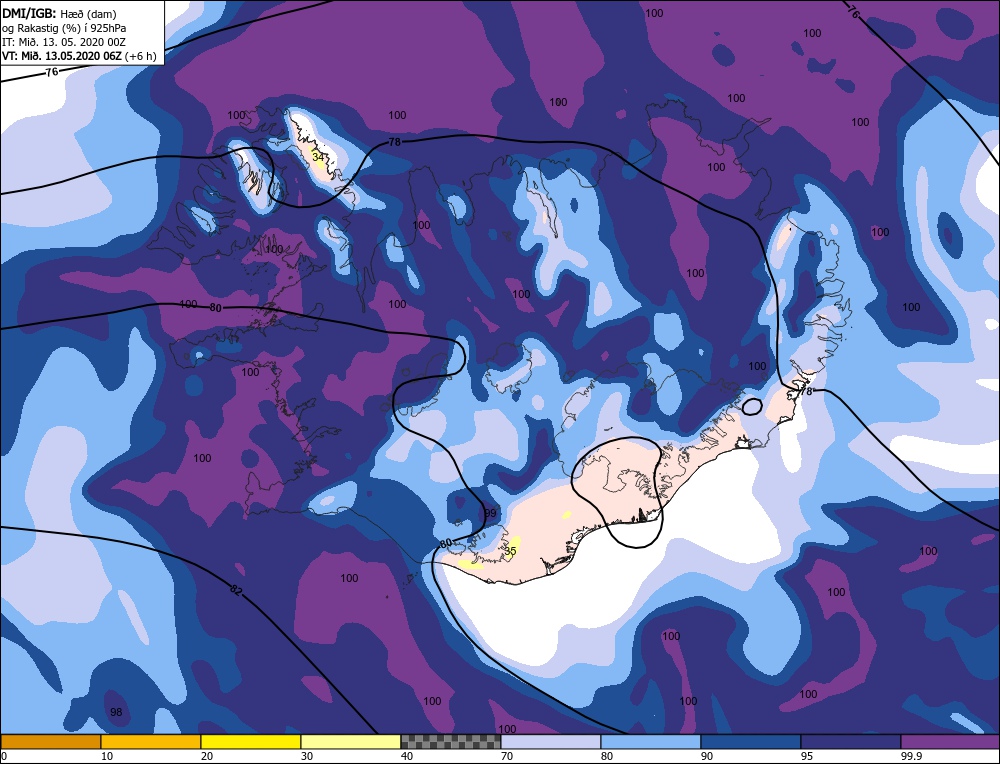
Task: Click the '10' legend tick label
Action: [107, 756]
